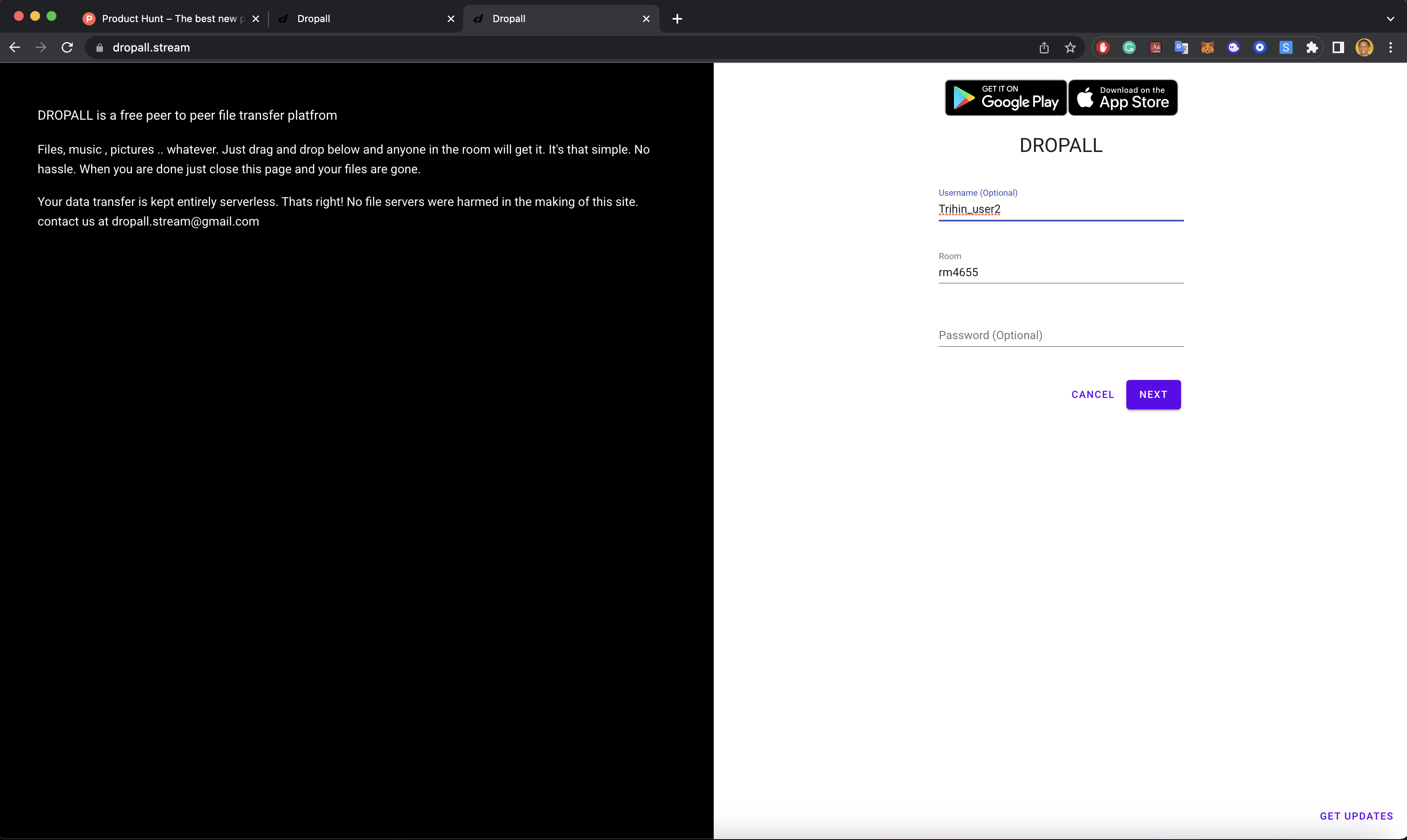The image size is (1407, 840).
Task: Open the blue circle extension icon
Action: tap(1260, 47)
